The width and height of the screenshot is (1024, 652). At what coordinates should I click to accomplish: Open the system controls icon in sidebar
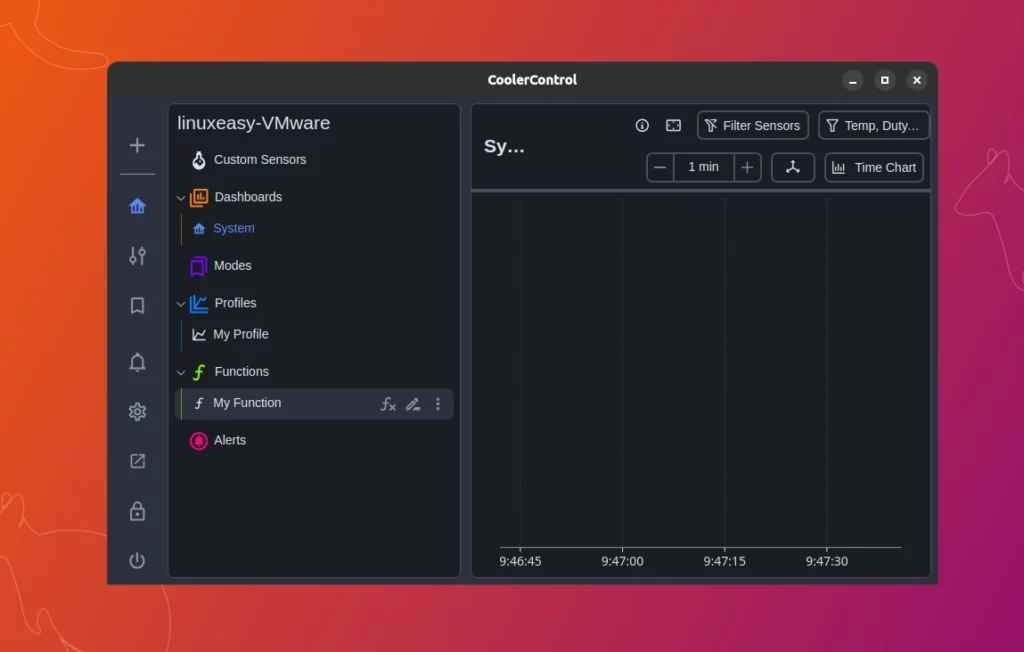coord(137,256)
